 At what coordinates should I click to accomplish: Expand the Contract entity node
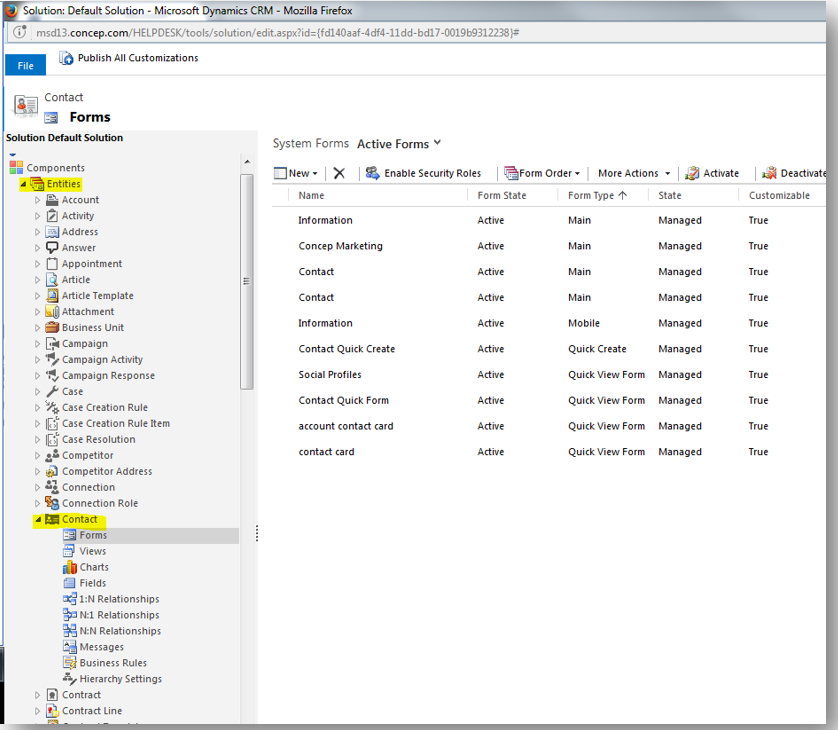[x=37, y=695]
